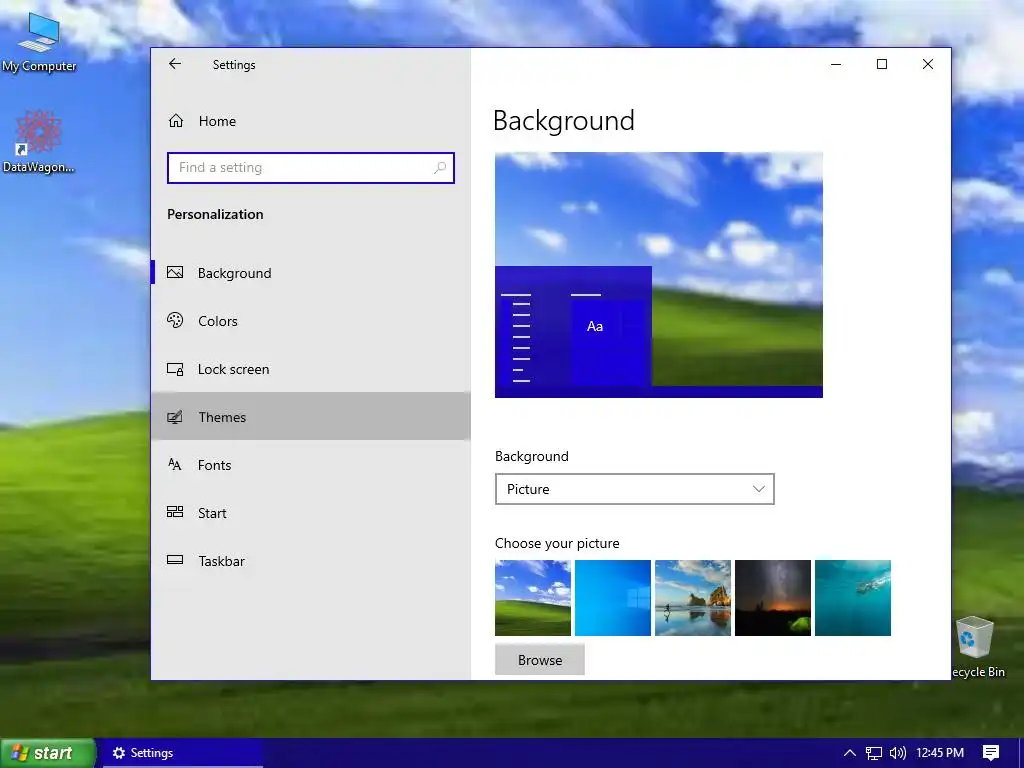Go back with the Settings back arrow
1024x768 pixels.
[174, 64]
